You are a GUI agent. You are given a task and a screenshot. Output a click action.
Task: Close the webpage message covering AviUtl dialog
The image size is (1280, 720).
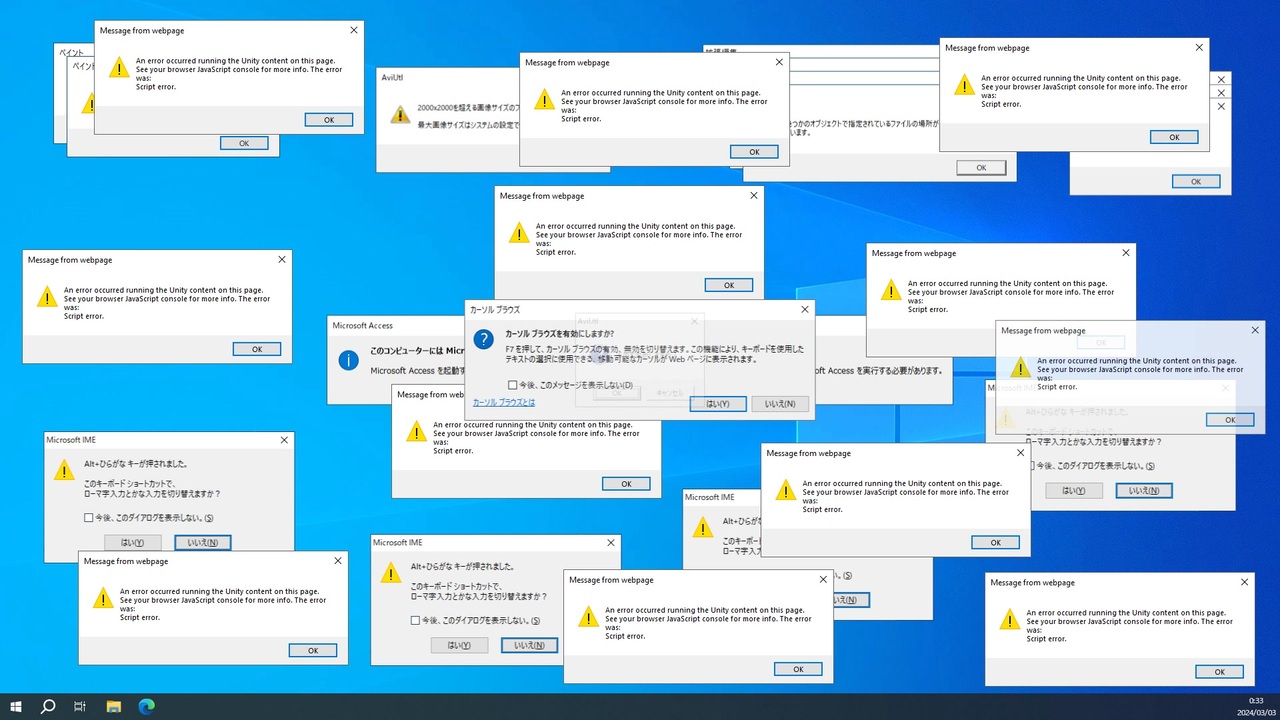[779, 62]
